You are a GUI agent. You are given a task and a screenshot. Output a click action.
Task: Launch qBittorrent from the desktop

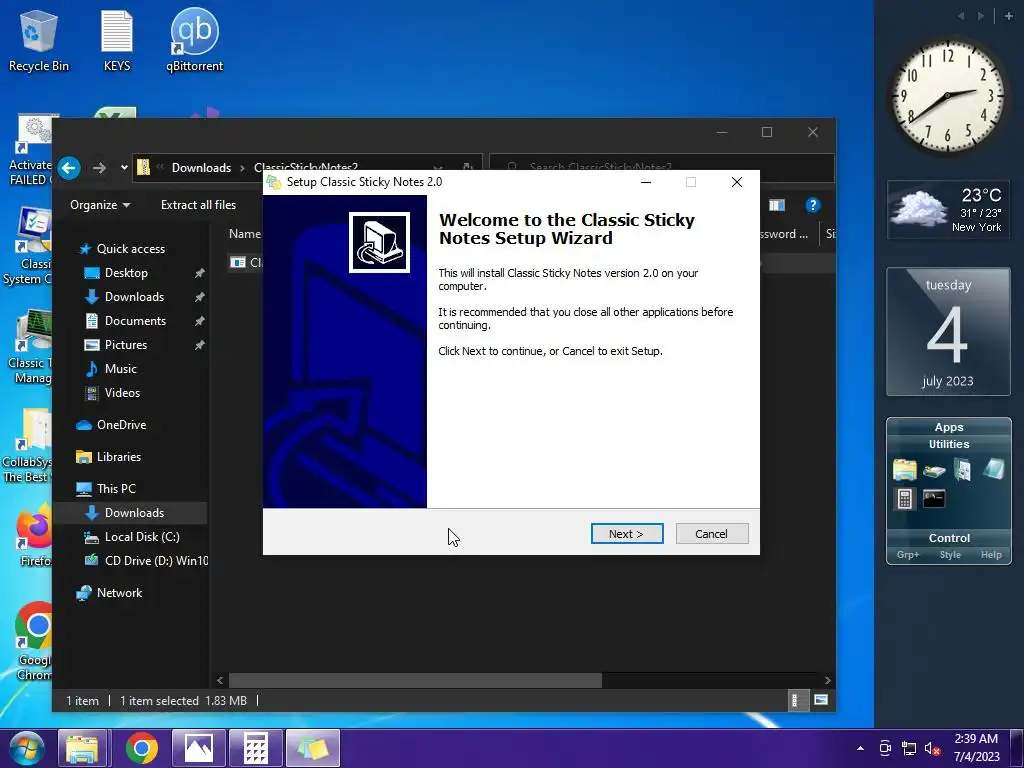(195, 41)
